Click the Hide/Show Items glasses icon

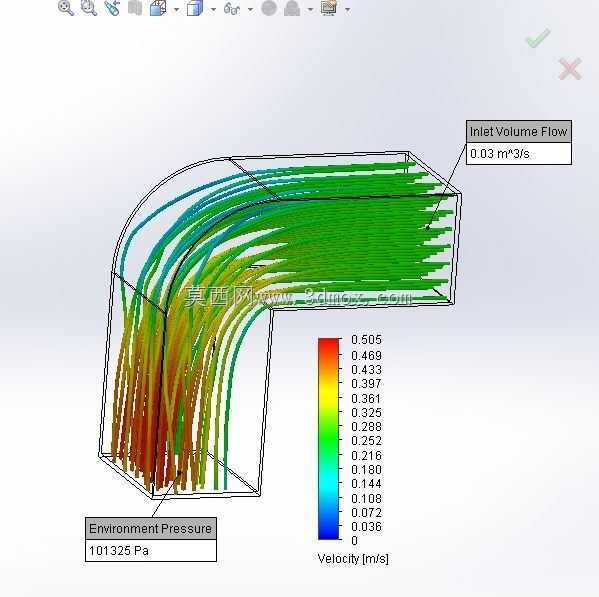[x=232, y=8]
